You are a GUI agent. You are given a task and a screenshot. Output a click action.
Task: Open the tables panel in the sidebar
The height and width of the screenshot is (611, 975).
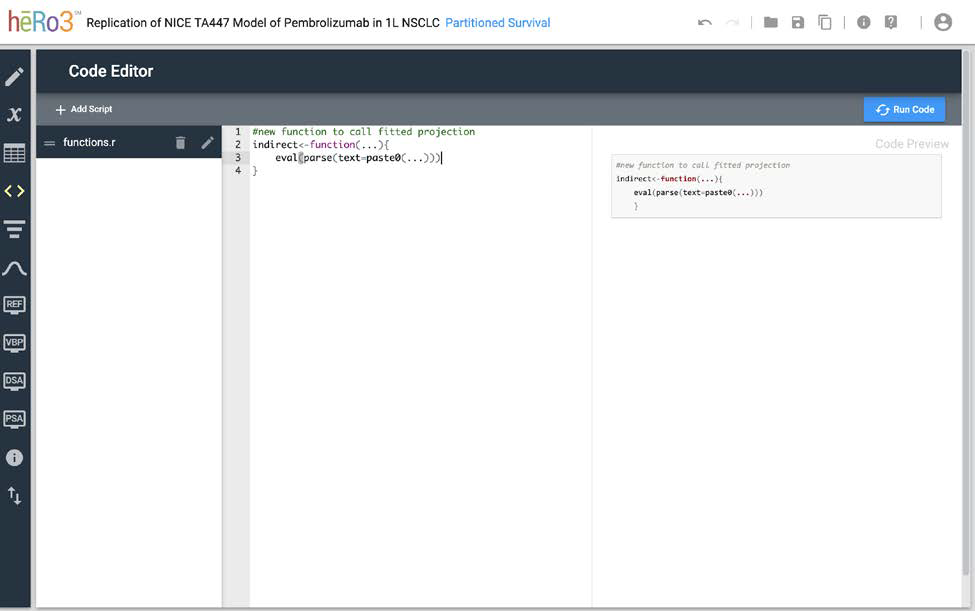[x=14, y=152]
